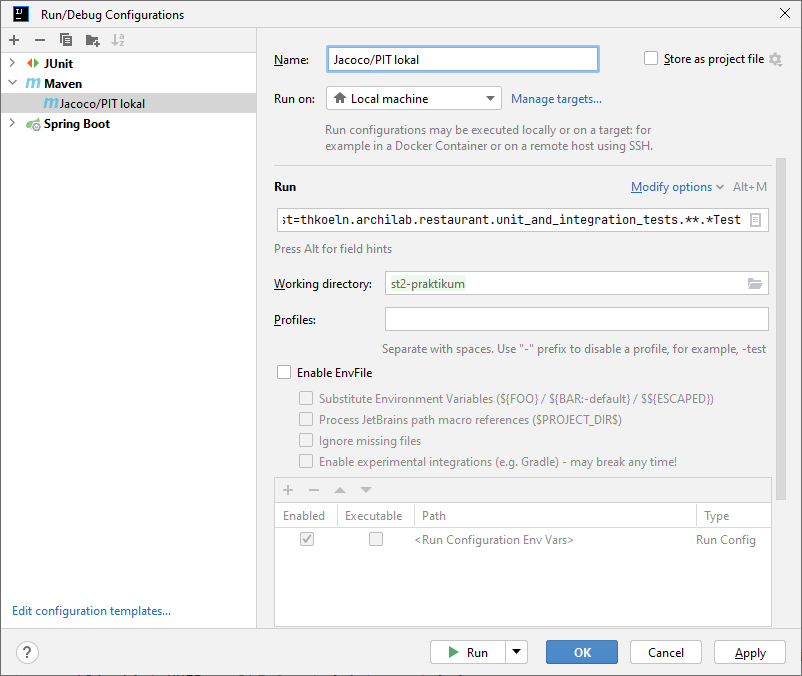Expand the JUnit tree node

(x=12, y=63)
